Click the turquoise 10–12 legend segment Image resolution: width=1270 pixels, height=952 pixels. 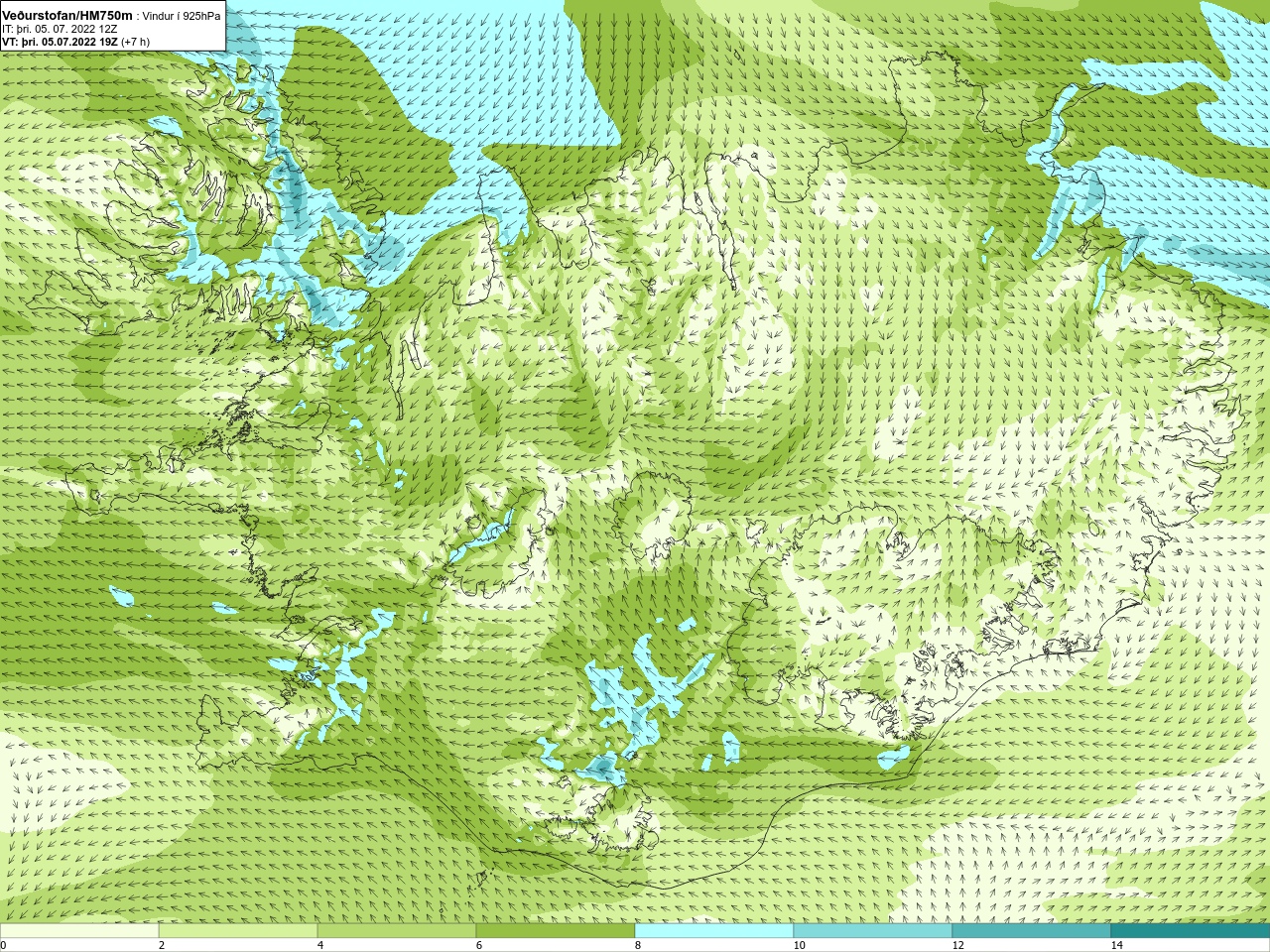[873, 931]
